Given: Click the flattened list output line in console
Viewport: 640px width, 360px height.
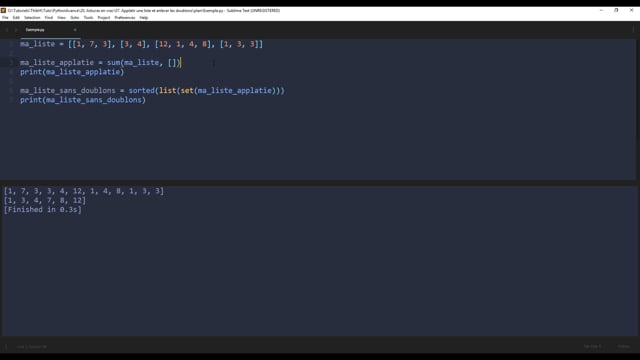Looking at the screenshot, I should (84, 191).
